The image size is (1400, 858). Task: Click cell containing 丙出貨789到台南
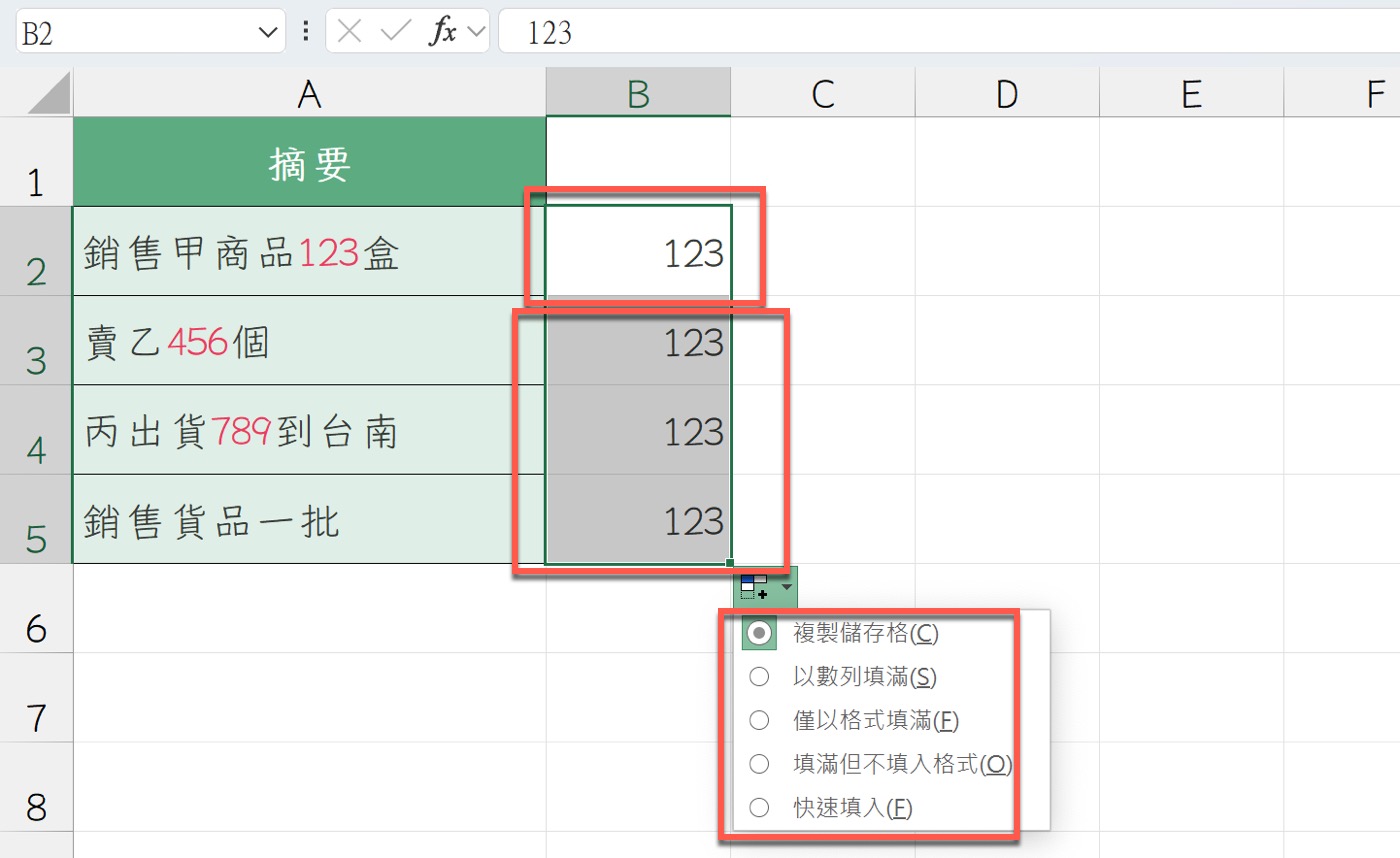[x=310, y=430]
